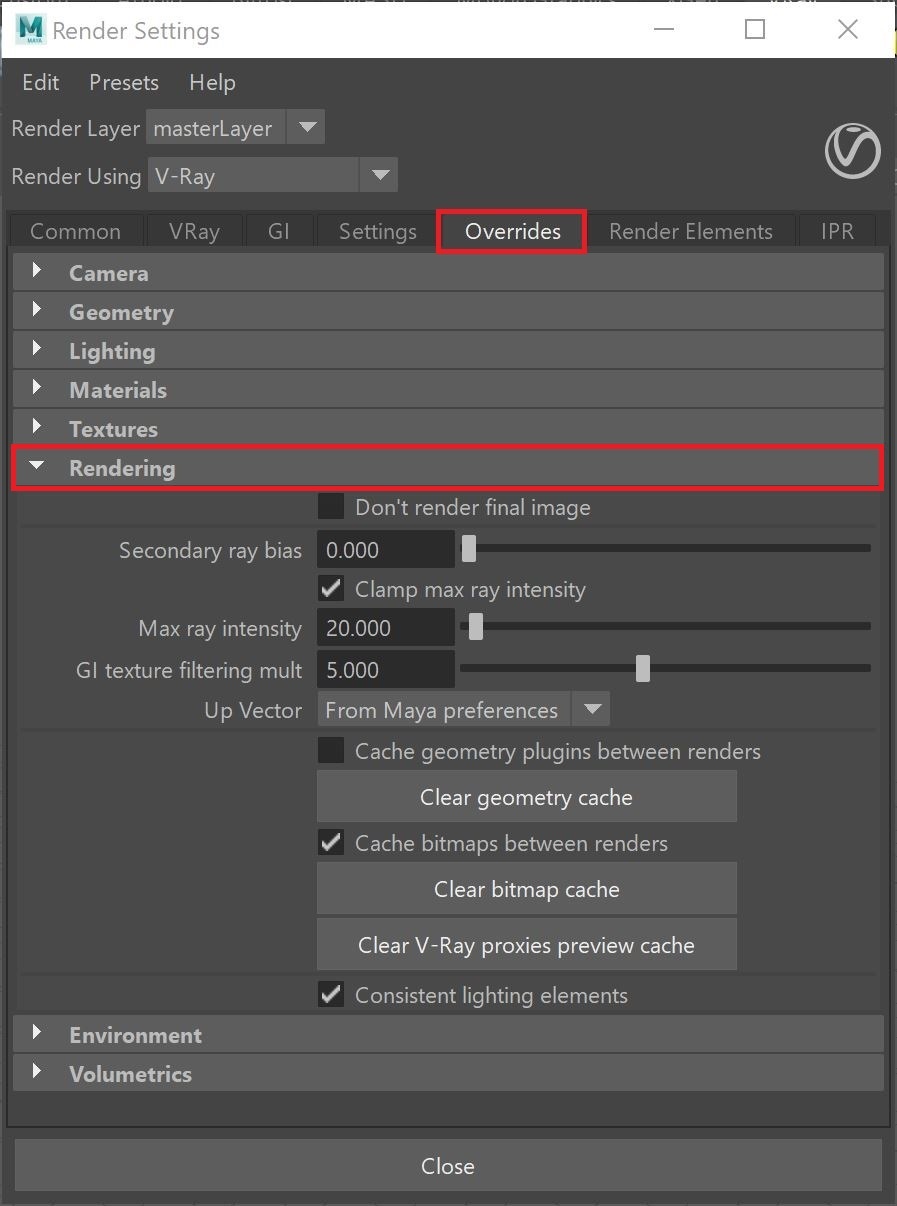Open the Render Layer dropdown

click(236, 128)
